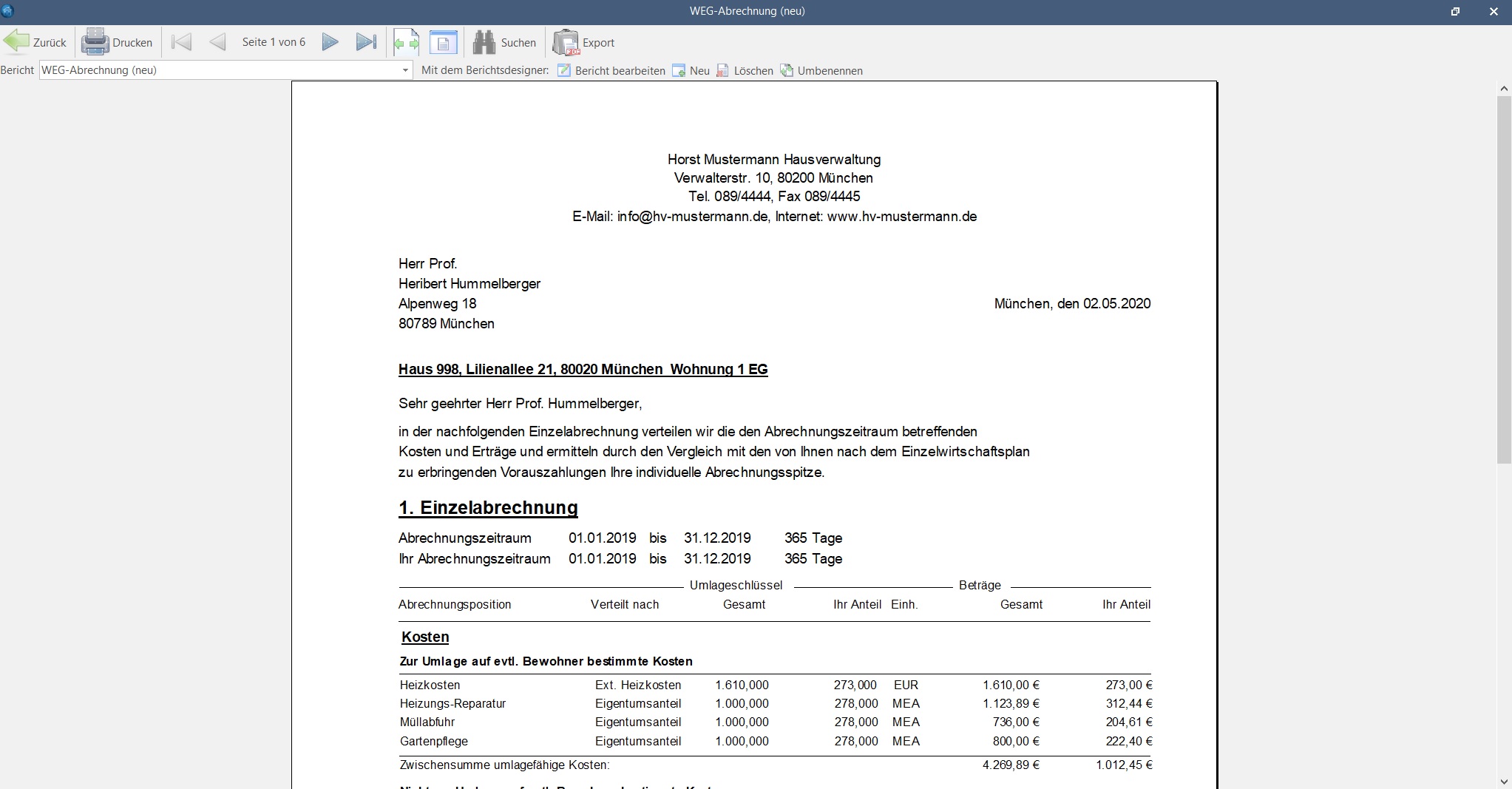This screenshot has height=789, width=1512.
Task: Click the scrollbar down arrow
Action: tap(1504, 781)
